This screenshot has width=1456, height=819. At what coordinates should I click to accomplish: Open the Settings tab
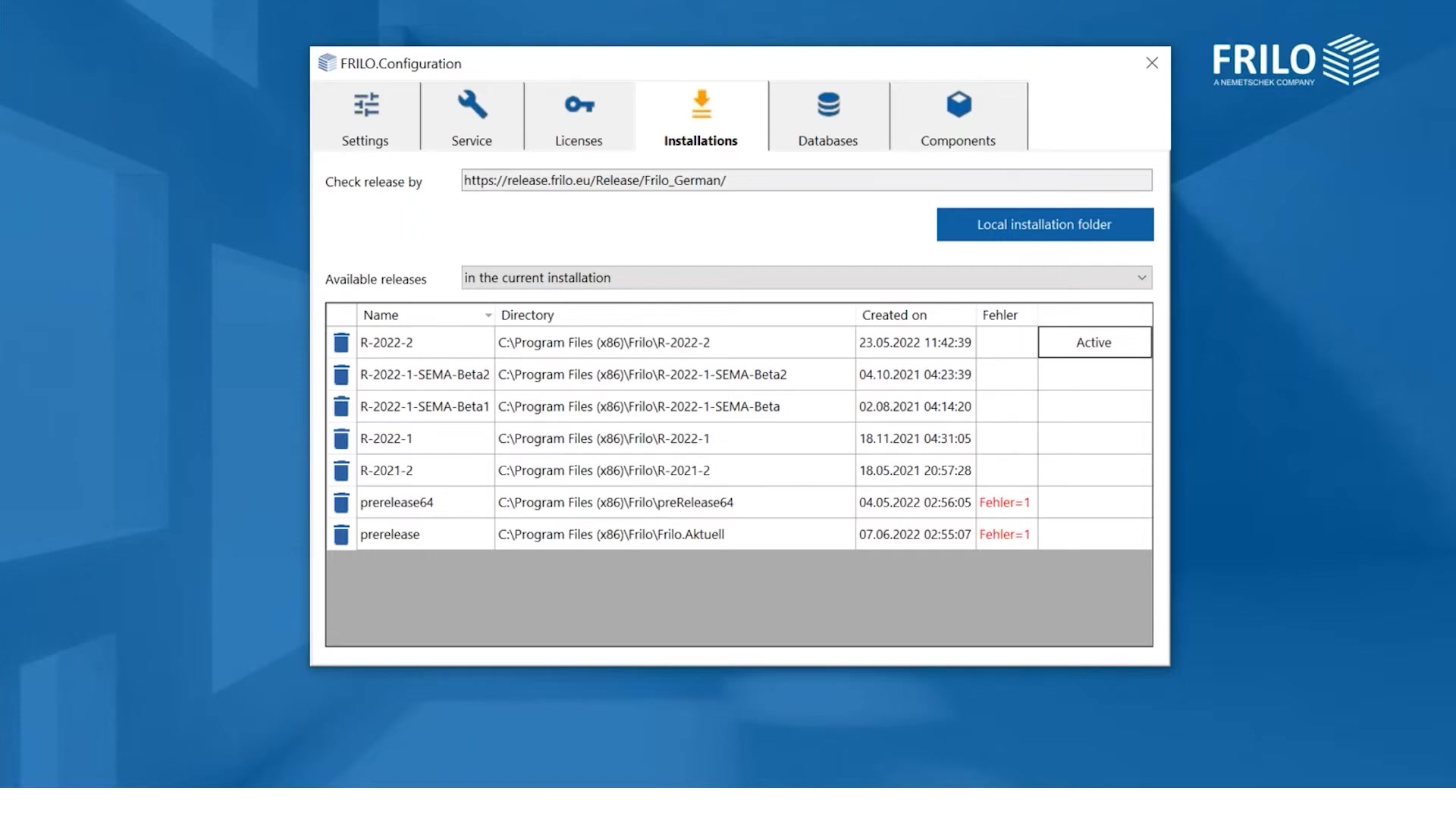pyautogui.click(x=365, y=118)
